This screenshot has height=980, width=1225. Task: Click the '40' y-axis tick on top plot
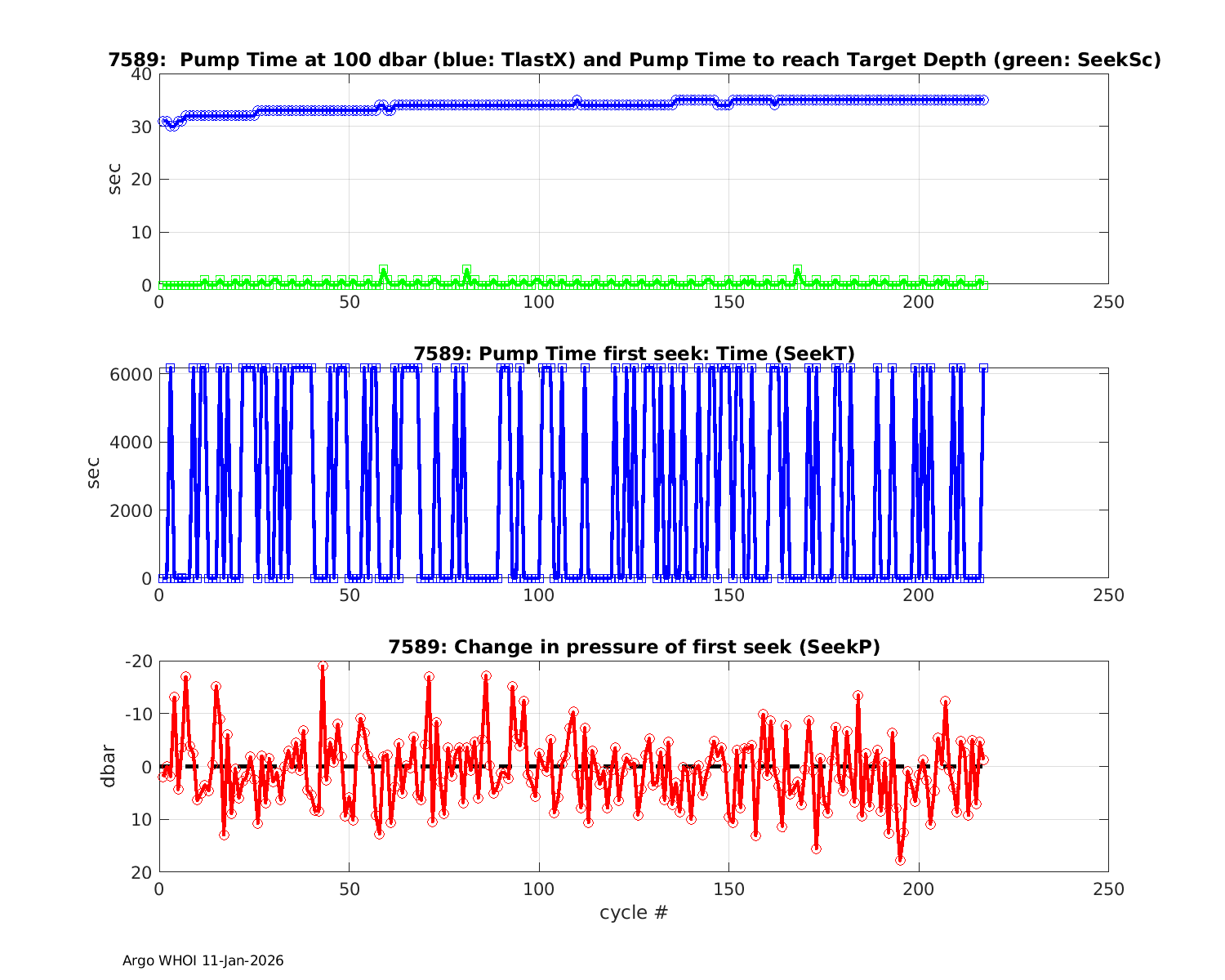(x=141, y=73)
